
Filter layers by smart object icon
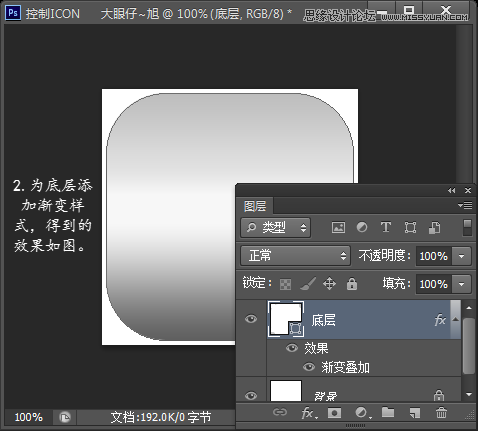(434, 228)
